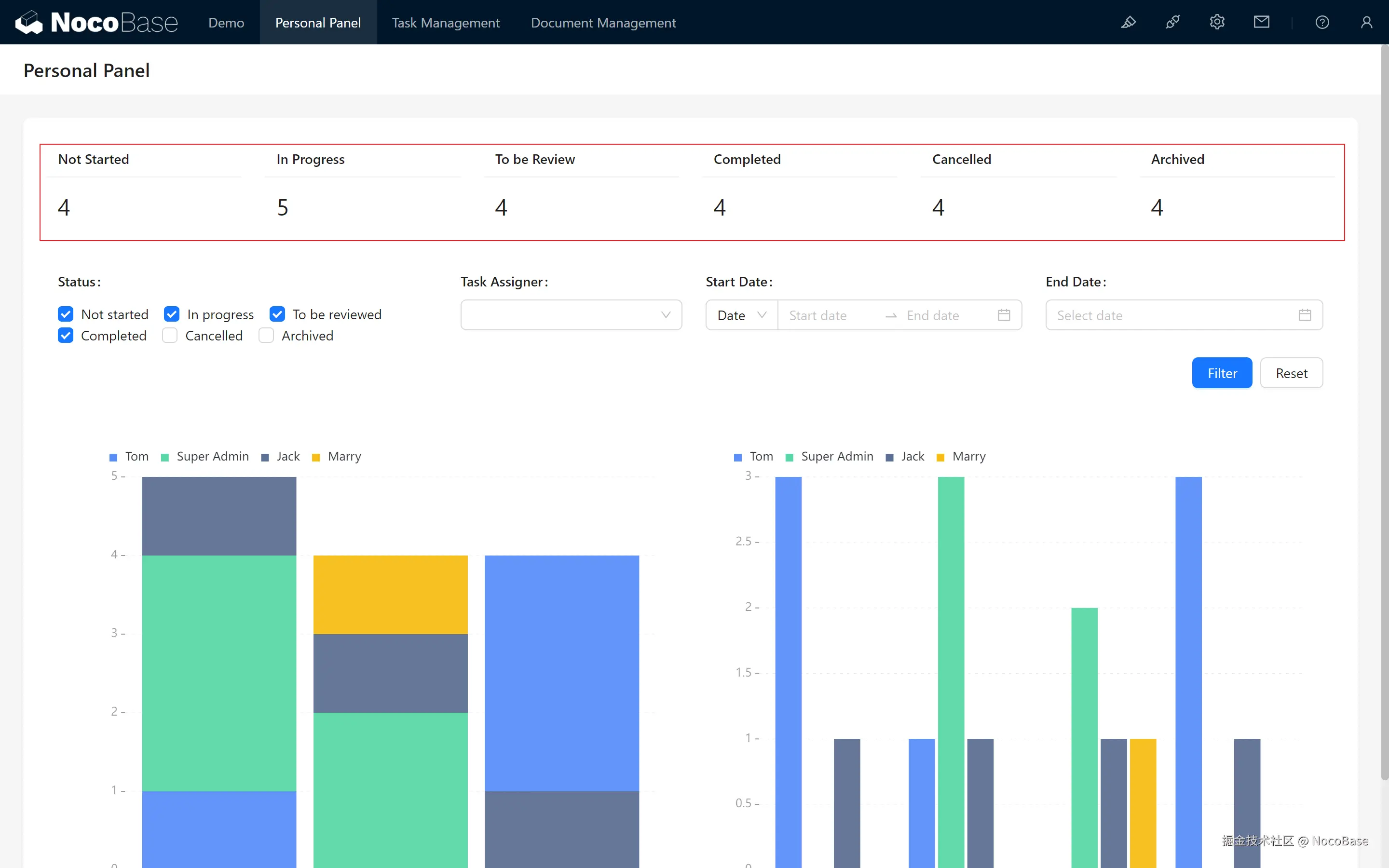Uncheck the Not started checkbox
Viewport: 1389px width, 868px height.
point(66,314)
